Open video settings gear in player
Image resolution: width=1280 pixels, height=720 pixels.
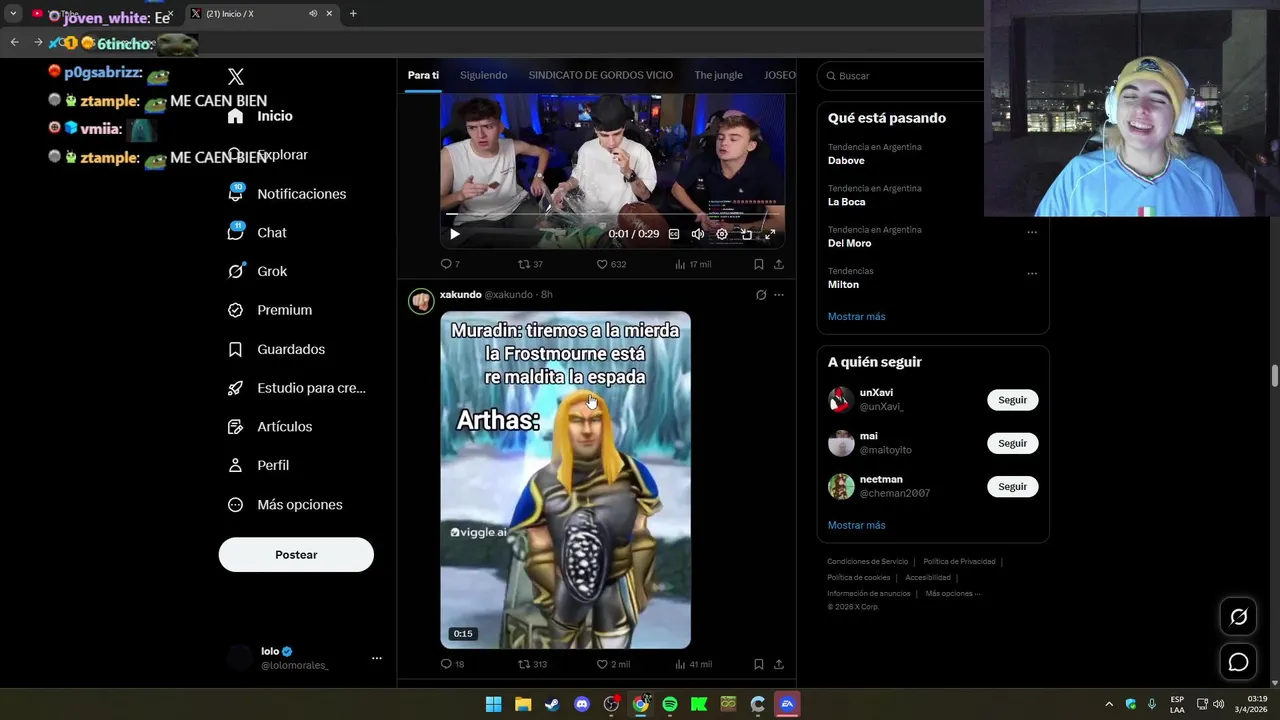722,234
